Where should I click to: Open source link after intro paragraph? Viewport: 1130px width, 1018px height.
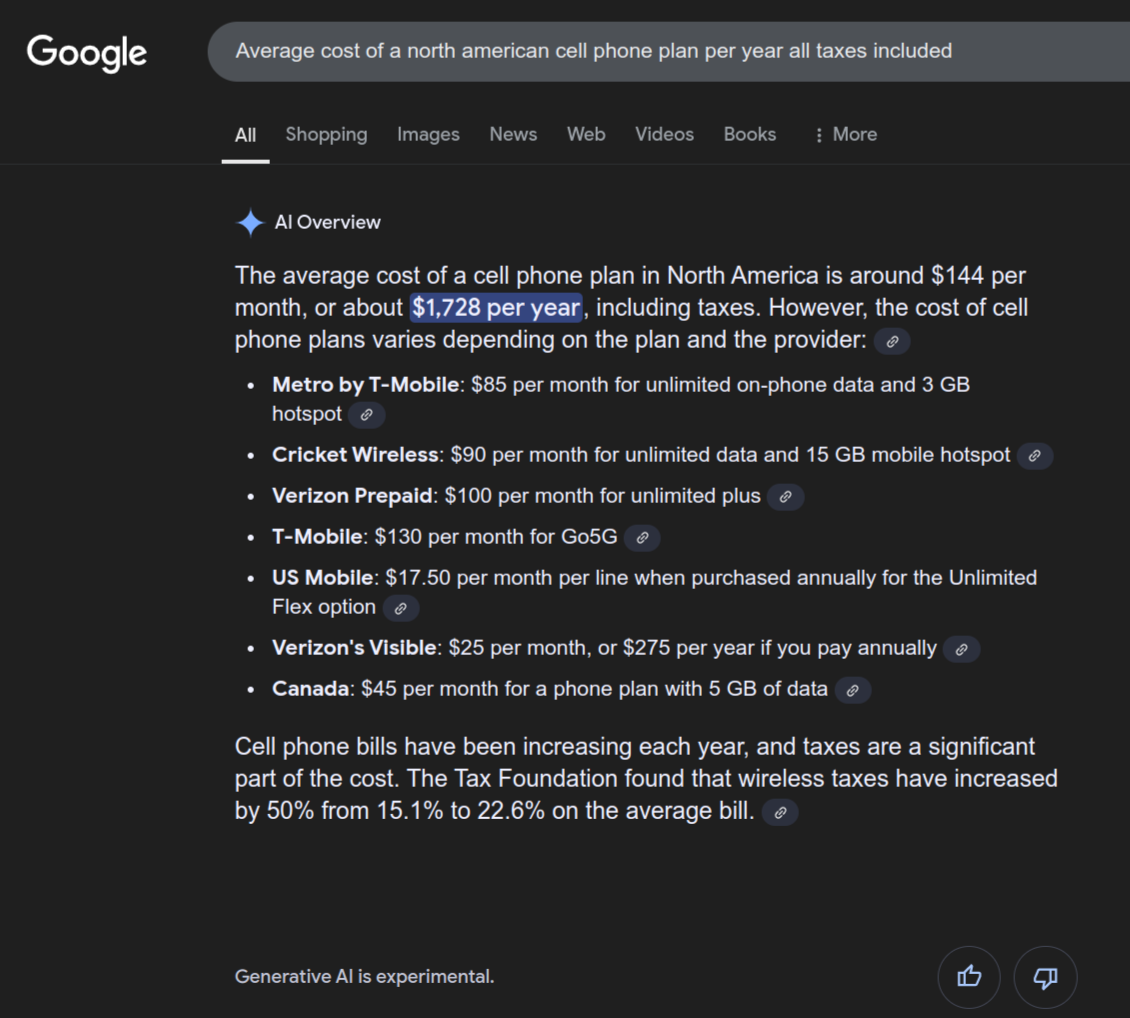coord(892,341)
